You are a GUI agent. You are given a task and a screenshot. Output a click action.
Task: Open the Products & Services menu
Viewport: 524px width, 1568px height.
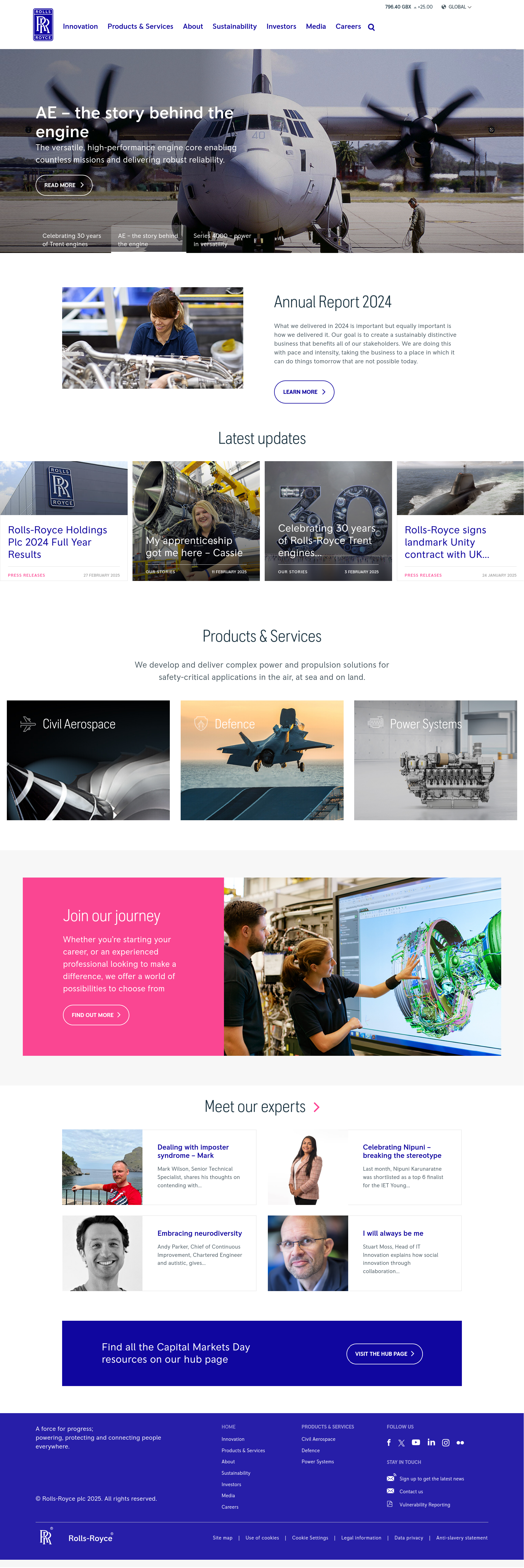click(x=140, y=27)
